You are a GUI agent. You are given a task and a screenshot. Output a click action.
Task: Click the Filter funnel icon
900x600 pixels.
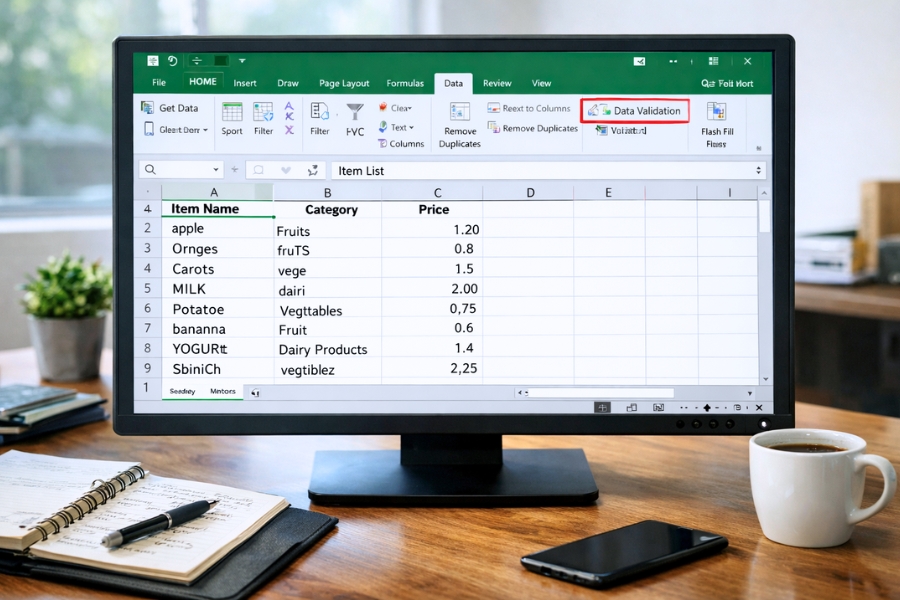[x=355, y=112]
